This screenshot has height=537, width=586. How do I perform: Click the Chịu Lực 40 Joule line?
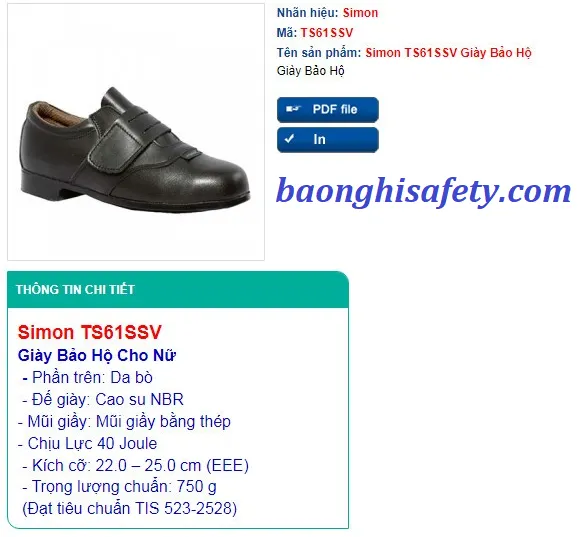87,444
